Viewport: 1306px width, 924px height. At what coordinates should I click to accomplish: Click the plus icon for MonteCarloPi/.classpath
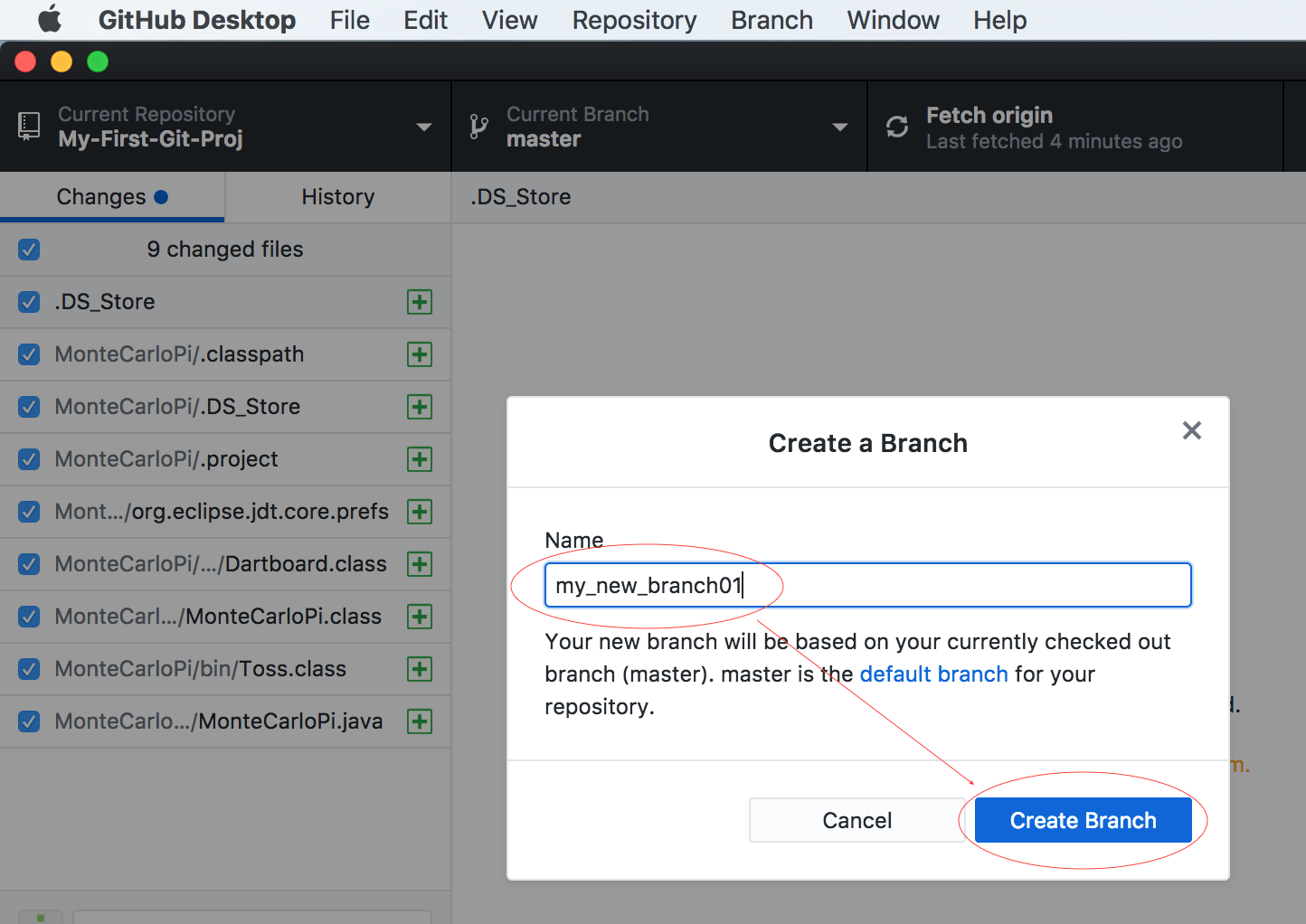tap(420, 354)
